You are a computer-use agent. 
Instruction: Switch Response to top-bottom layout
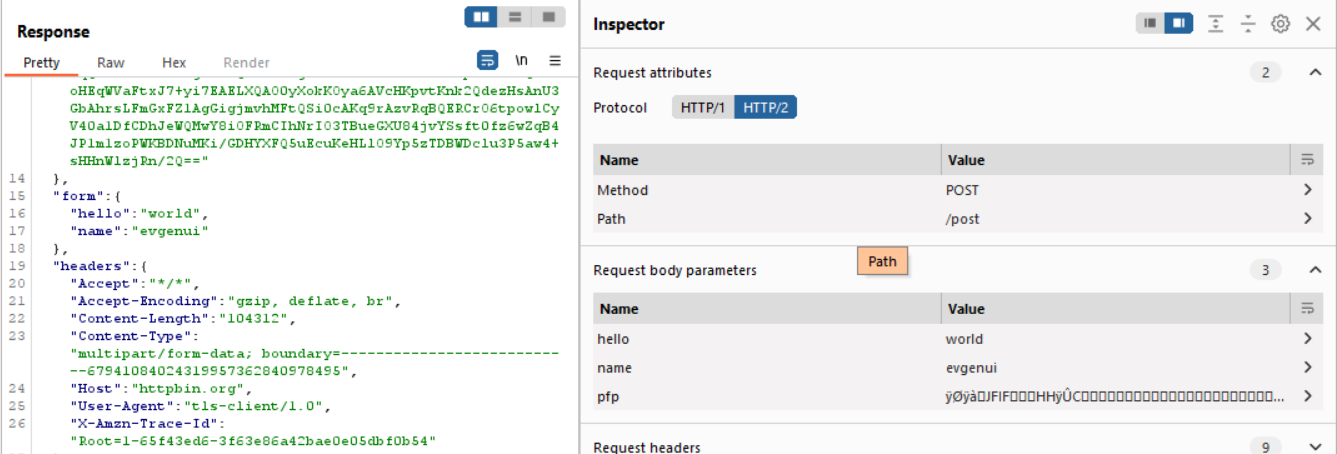coord(515,17)
